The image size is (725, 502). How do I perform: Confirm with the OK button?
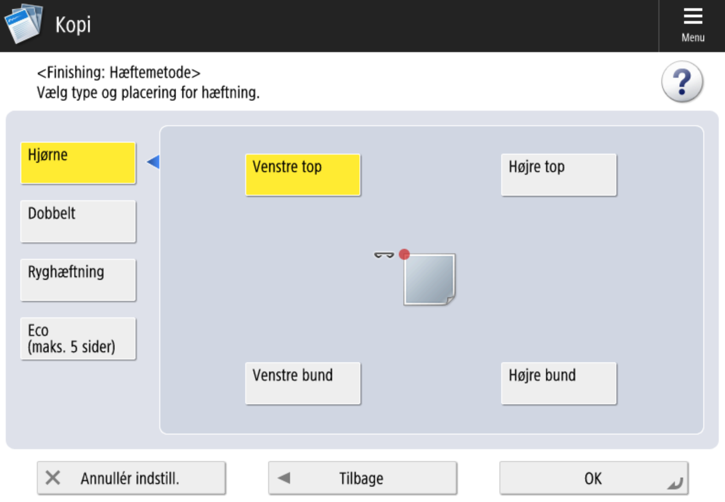(594, 478)
